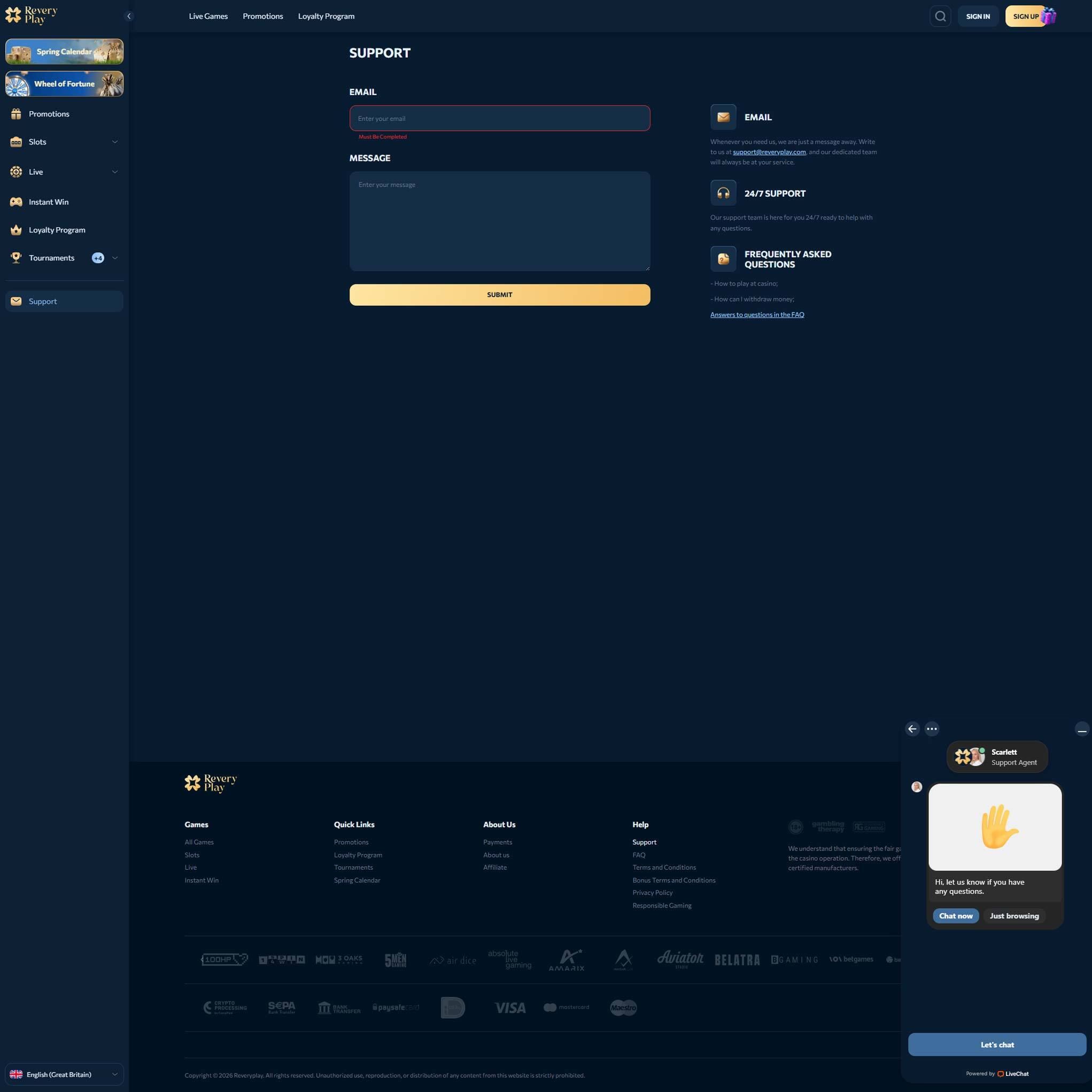Click the Promotions gift icon in sidebar
This screenshot has height=1092, width=1092.
17,114
